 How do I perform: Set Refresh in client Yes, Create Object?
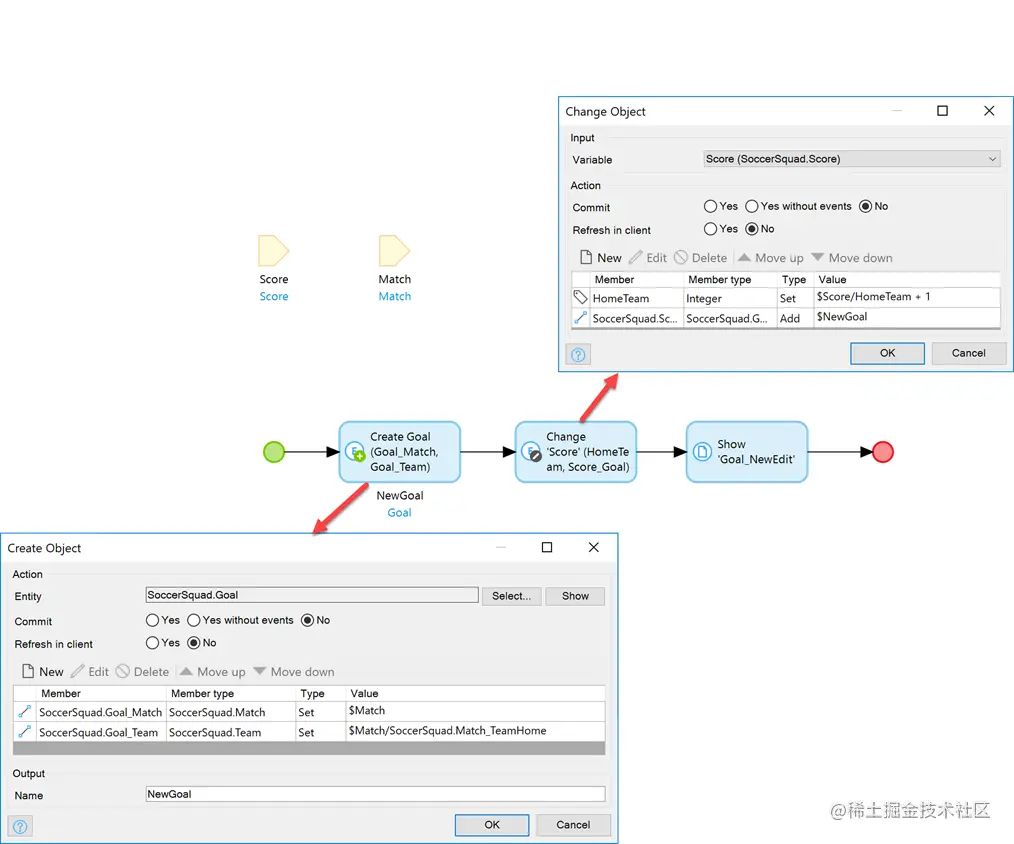(152, 643)
